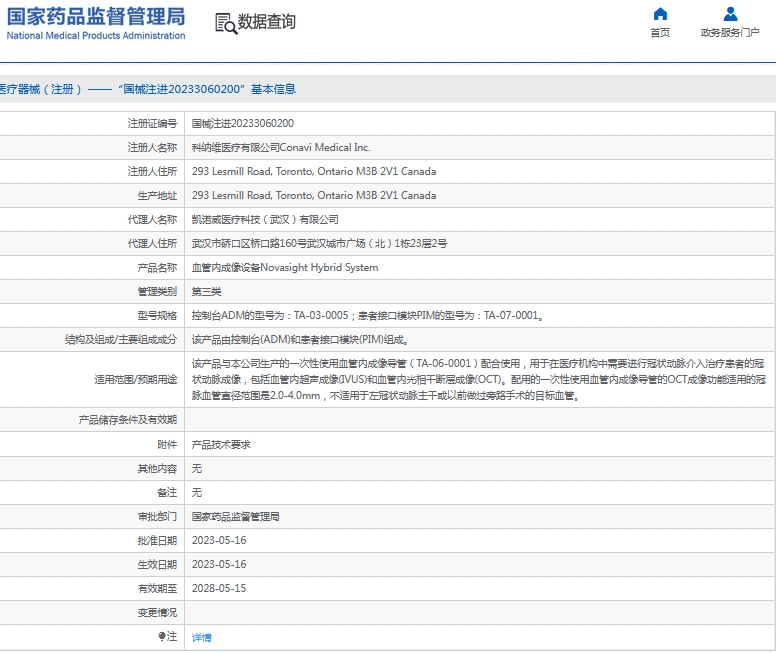Click the 附件 label
Screen dimensions: 776x653
click(x=167, y=445)
